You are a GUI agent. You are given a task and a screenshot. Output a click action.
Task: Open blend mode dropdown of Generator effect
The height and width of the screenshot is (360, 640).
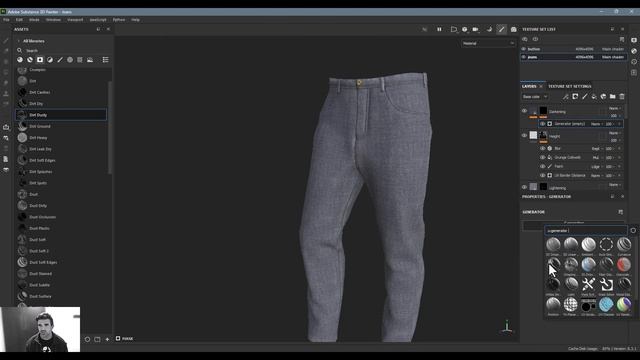[596, 124]
